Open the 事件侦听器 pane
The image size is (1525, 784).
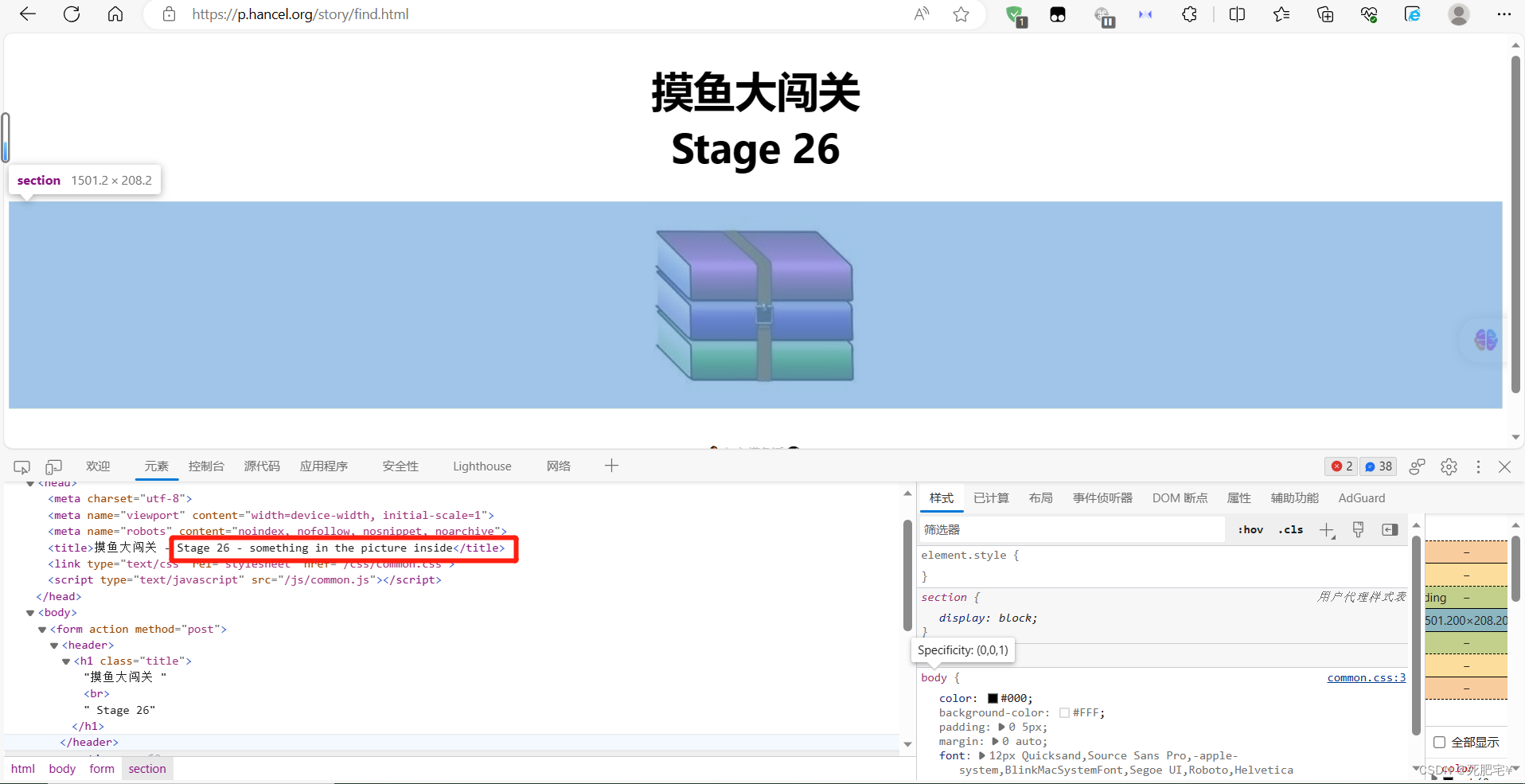tap(1102, 498)
